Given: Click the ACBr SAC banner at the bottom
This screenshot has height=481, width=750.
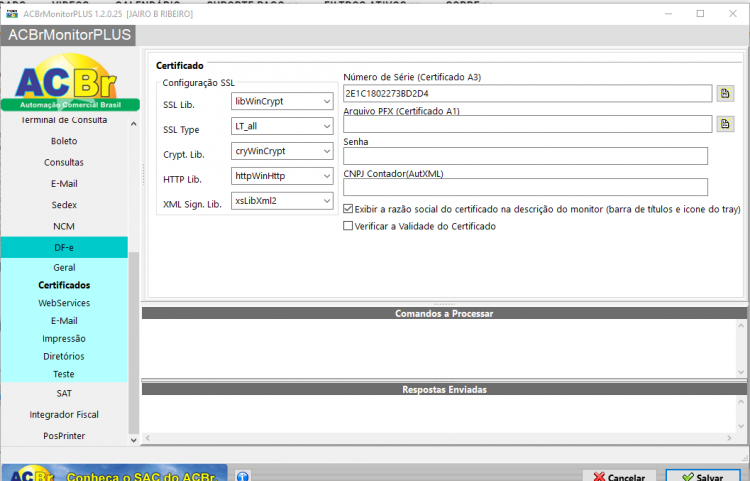Looking at the screenshot, I should (x=115, y=473).
